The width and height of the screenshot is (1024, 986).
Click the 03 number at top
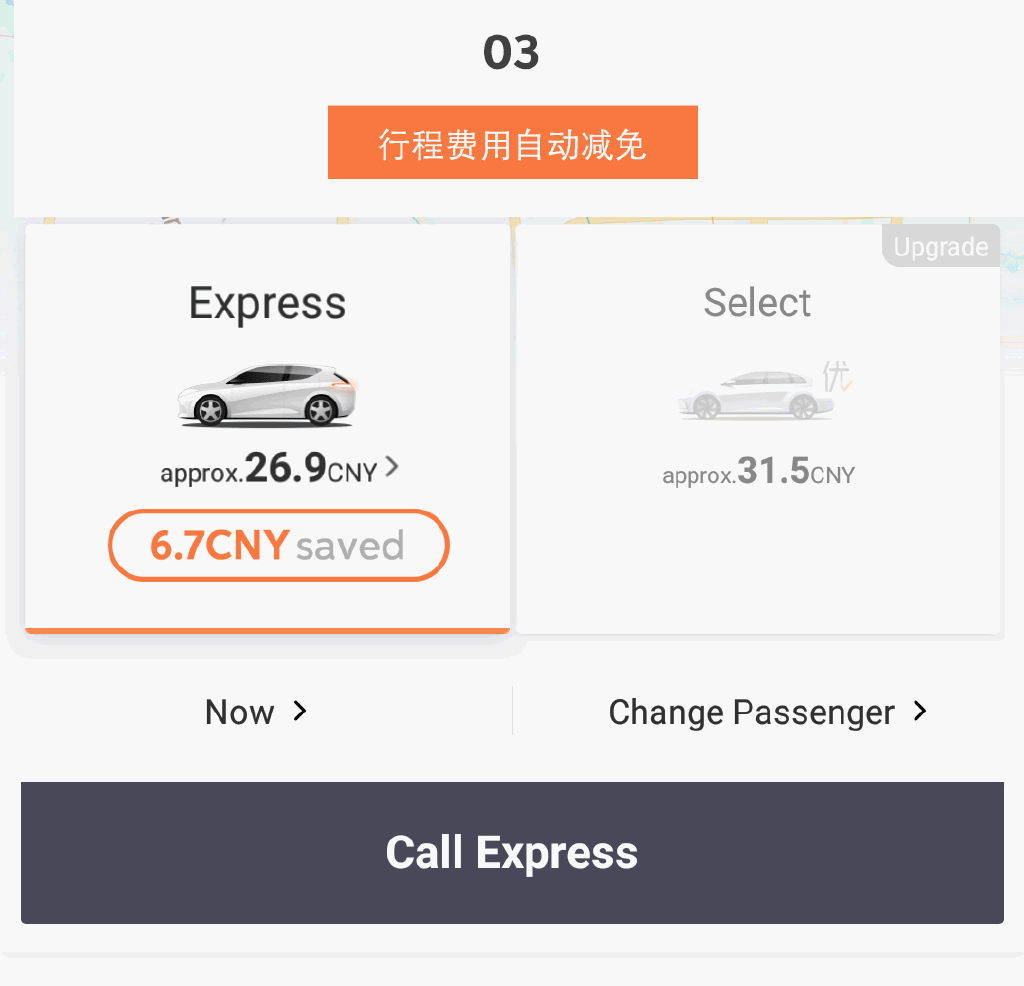coord(511,53)
